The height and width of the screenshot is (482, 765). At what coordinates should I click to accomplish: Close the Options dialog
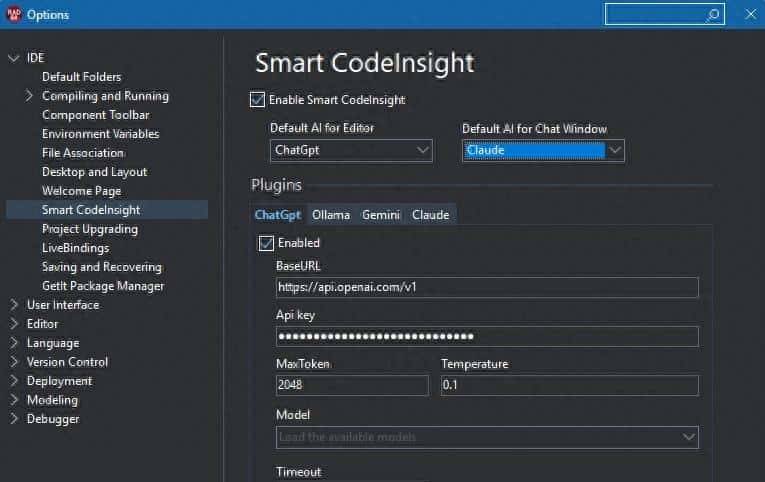pyautogui.click(x=750, y=15)
